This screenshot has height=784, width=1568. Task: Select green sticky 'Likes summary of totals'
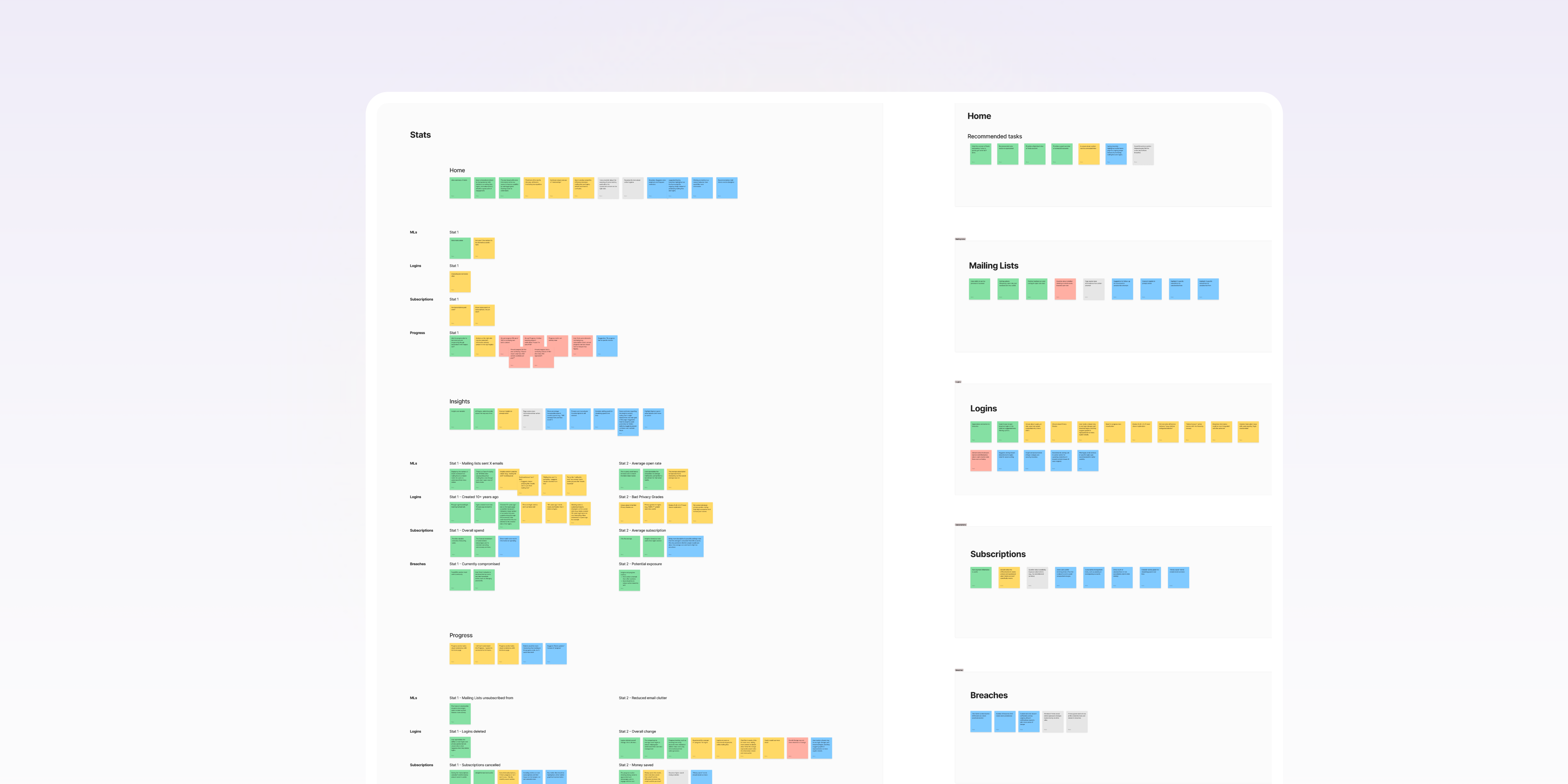click(460, 188)
